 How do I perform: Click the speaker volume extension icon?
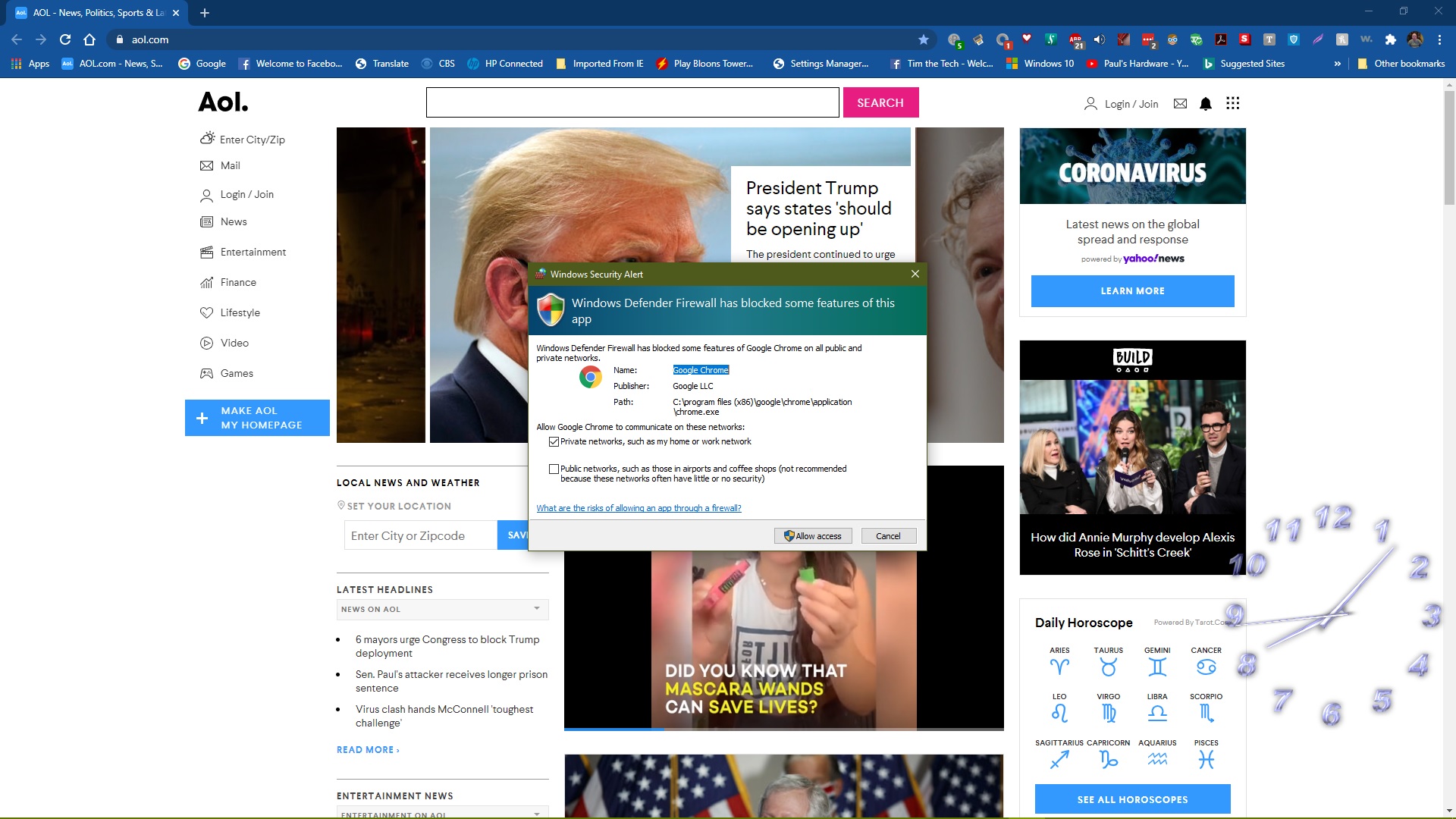1099,39
